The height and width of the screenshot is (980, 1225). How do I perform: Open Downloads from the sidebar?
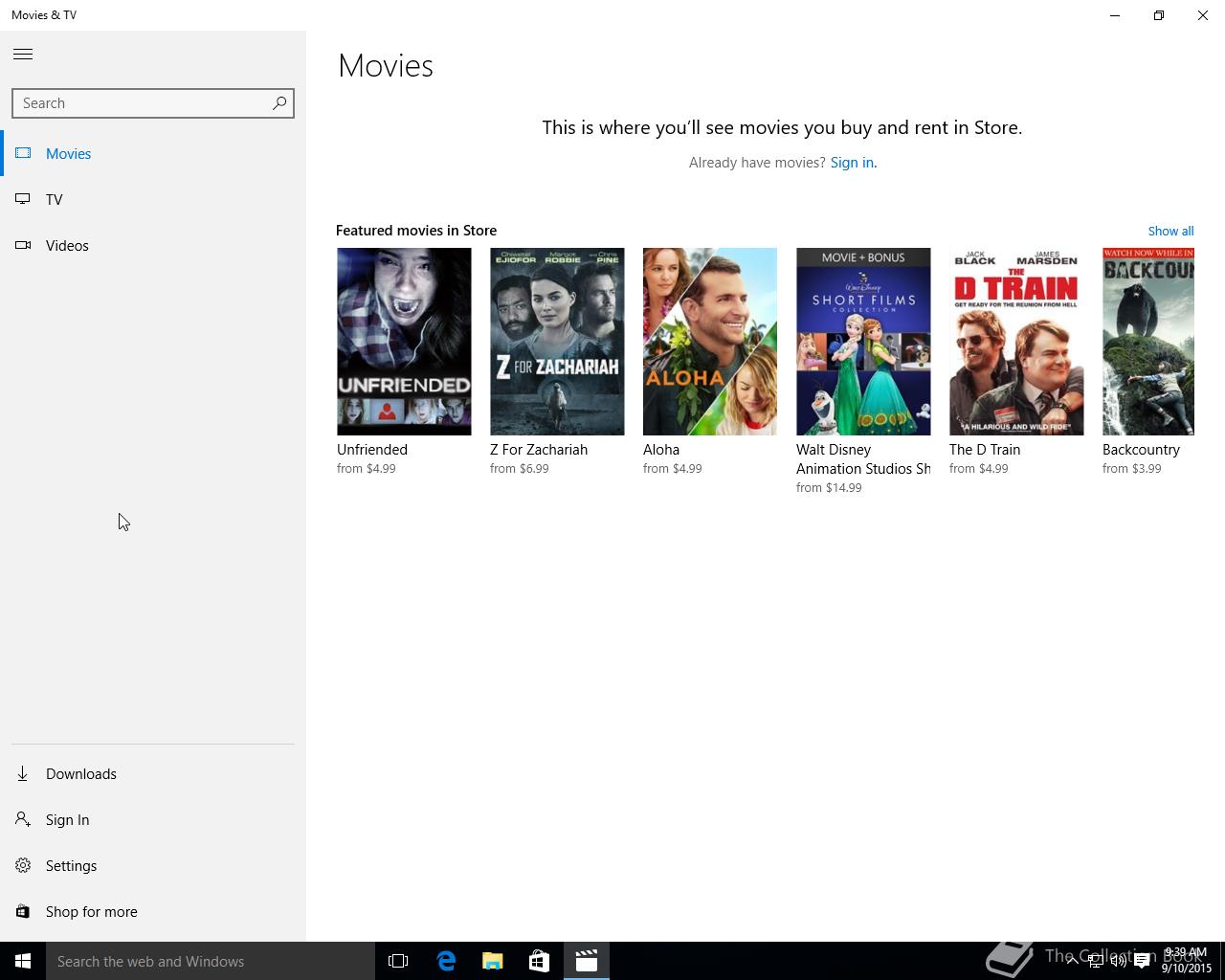[153, 773]
